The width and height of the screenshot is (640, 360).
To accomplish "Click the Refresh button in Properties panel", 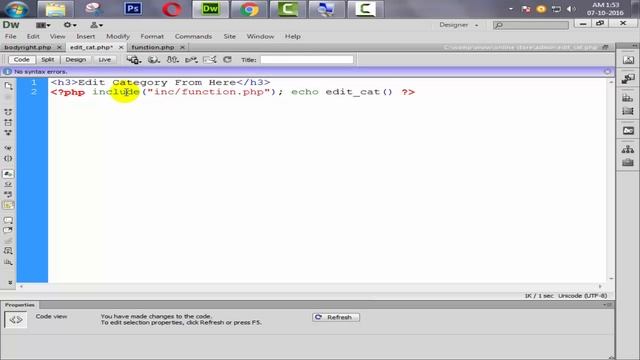I will (x=336, y=317).
